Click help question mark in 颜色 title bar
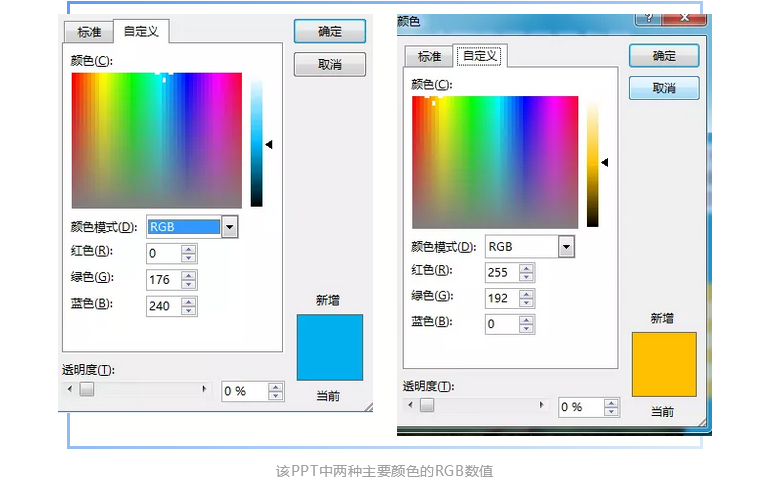 pos(648,19)
